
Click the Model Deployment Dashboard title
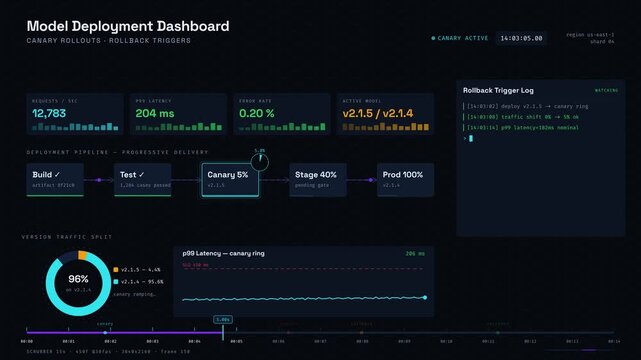[x=128, y=26]
